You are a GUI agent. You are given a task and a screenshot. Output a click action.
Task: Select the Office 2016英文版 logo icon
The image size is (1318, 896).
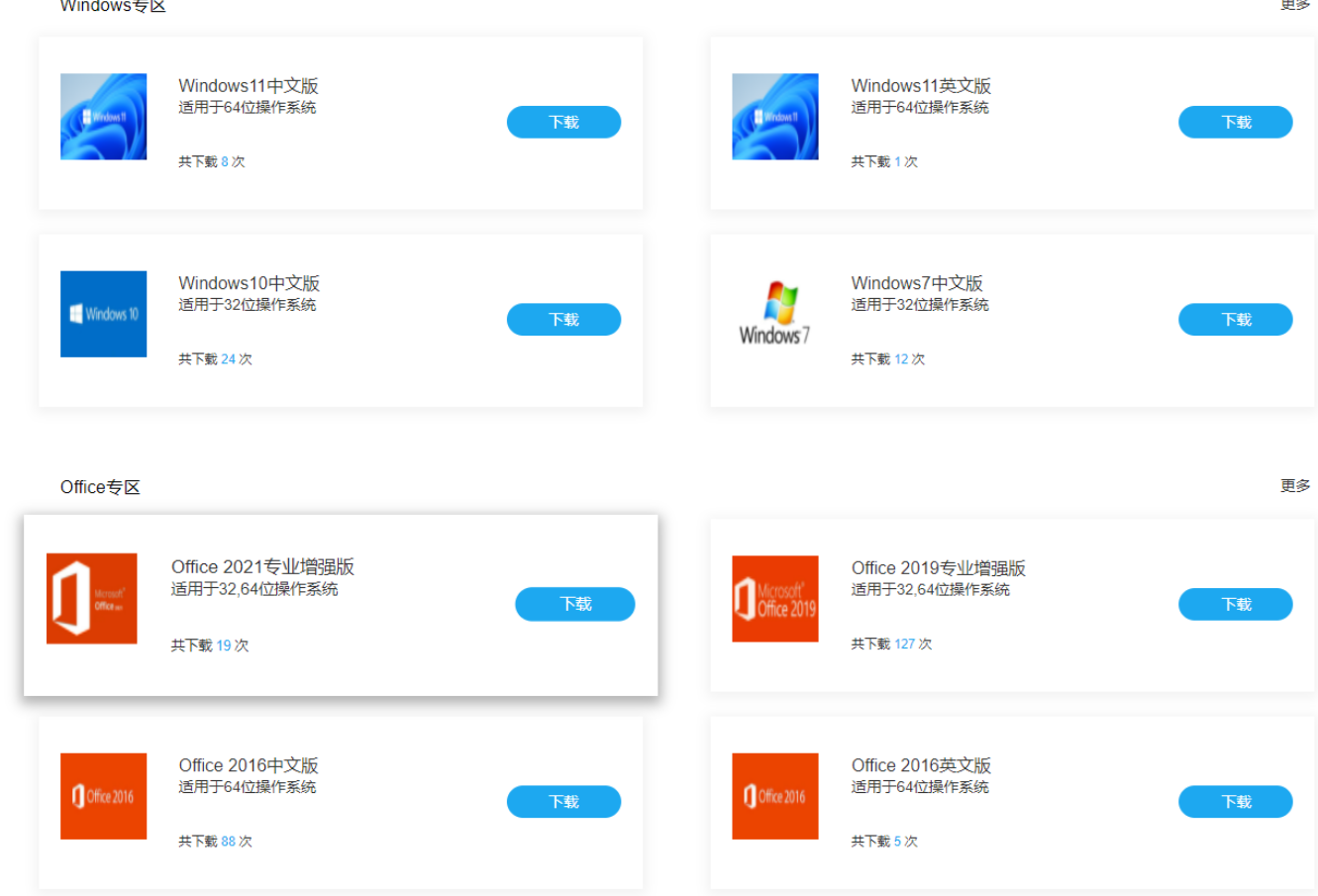(775, 796)
